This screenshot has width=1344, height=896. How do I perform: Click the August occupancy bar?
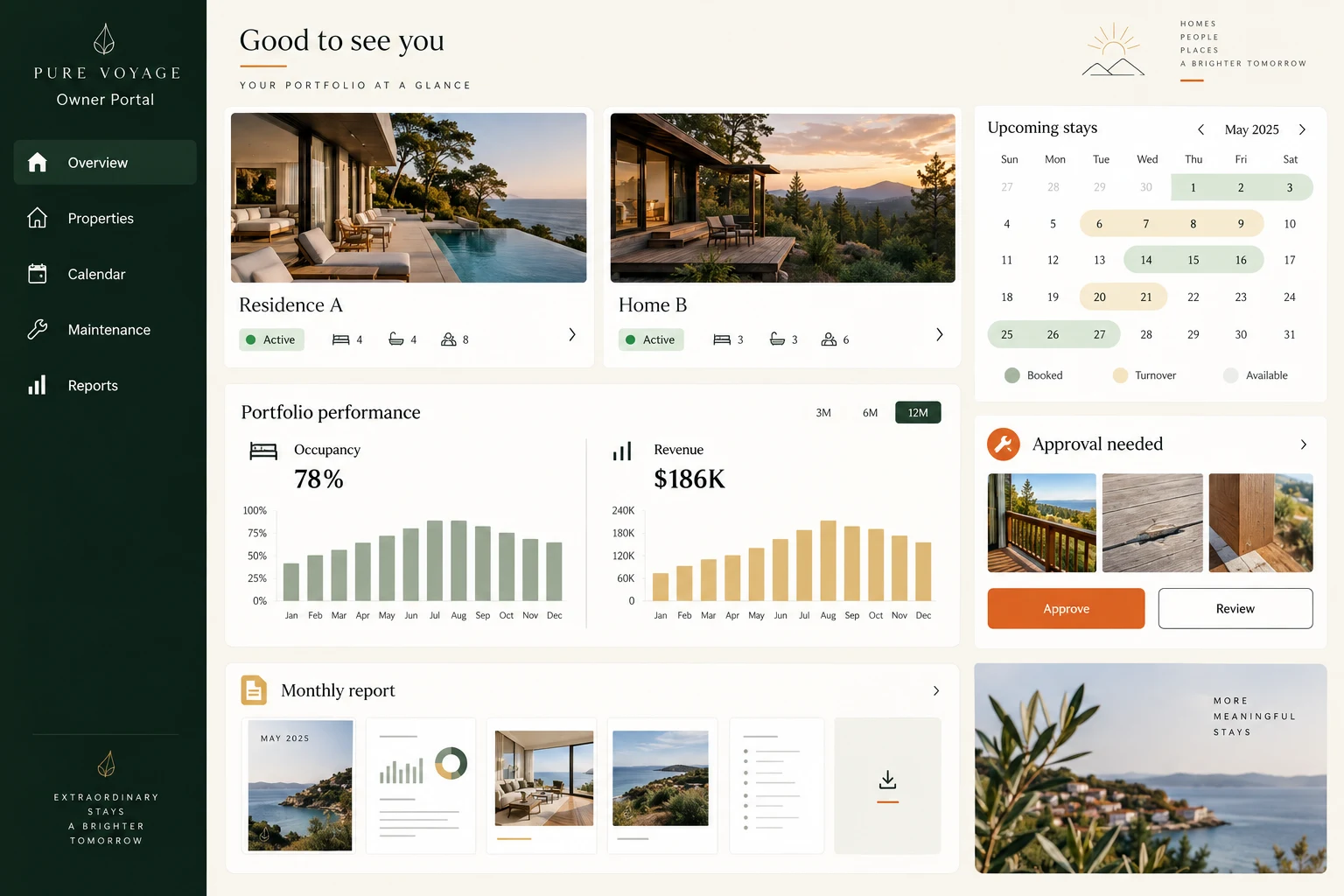click(x=458, y=560)
